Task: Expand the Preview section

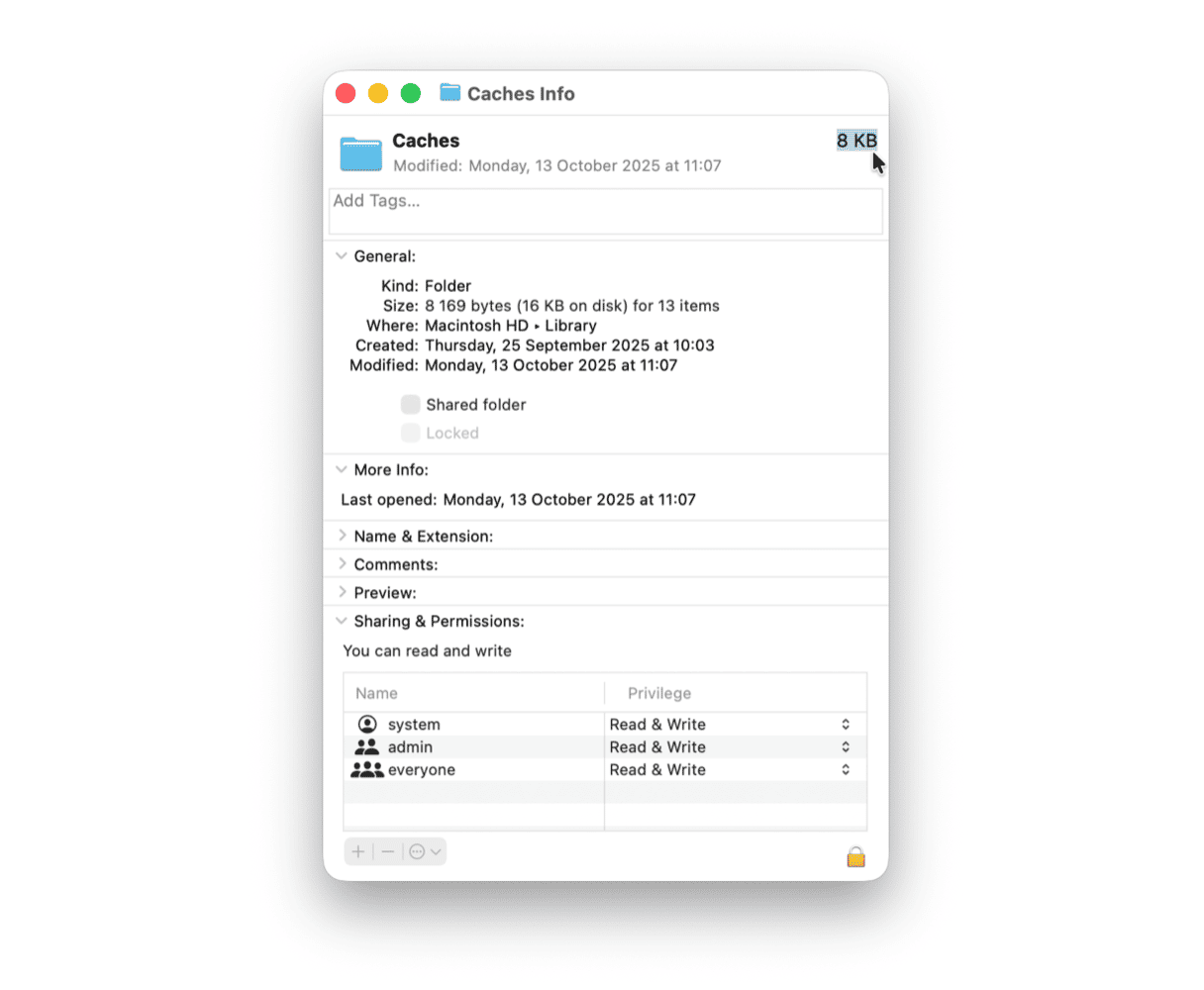Action: 342,593
